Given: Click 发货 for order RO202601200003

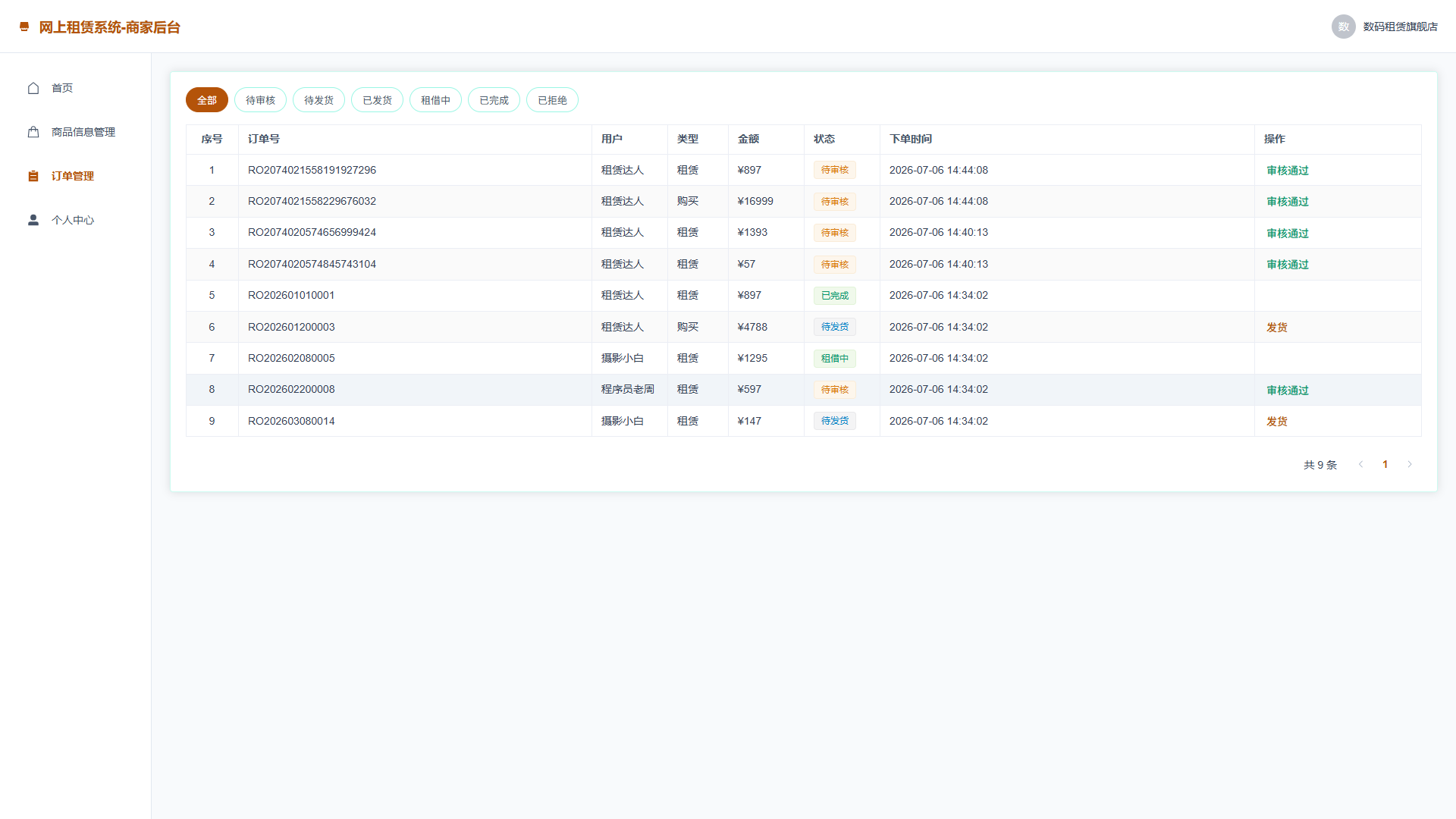Looking at the screenshot, I should tap(1277, 328).
